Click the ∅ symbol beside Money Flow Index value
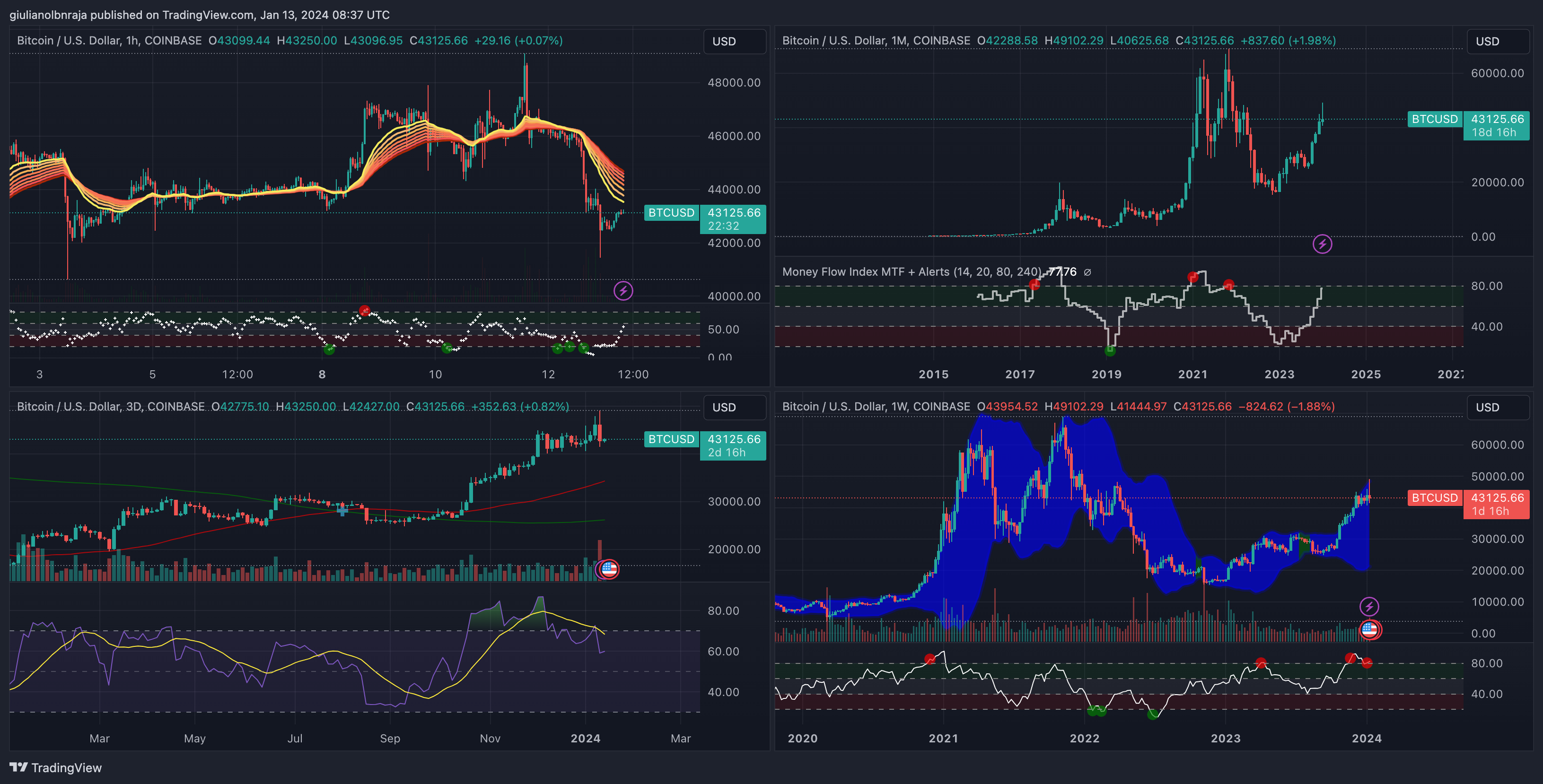Viewport: 1543px width, 784px height. tap(1087, 272)
